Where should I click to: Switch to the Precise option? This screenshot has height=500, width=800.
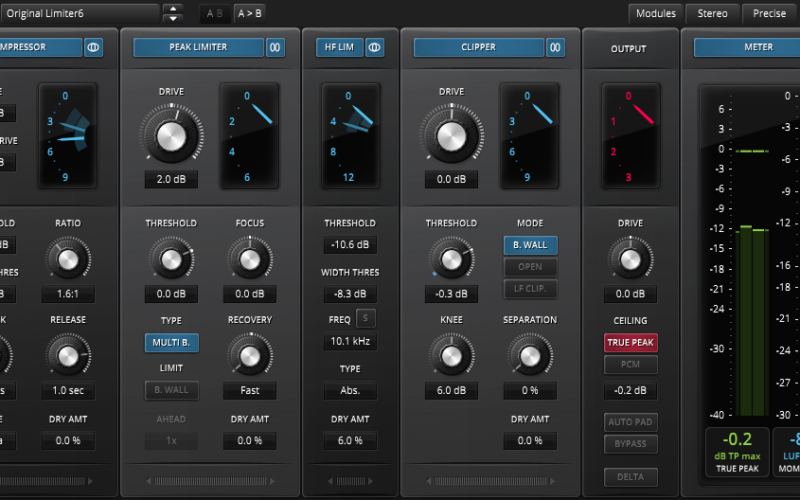point(769,13)
